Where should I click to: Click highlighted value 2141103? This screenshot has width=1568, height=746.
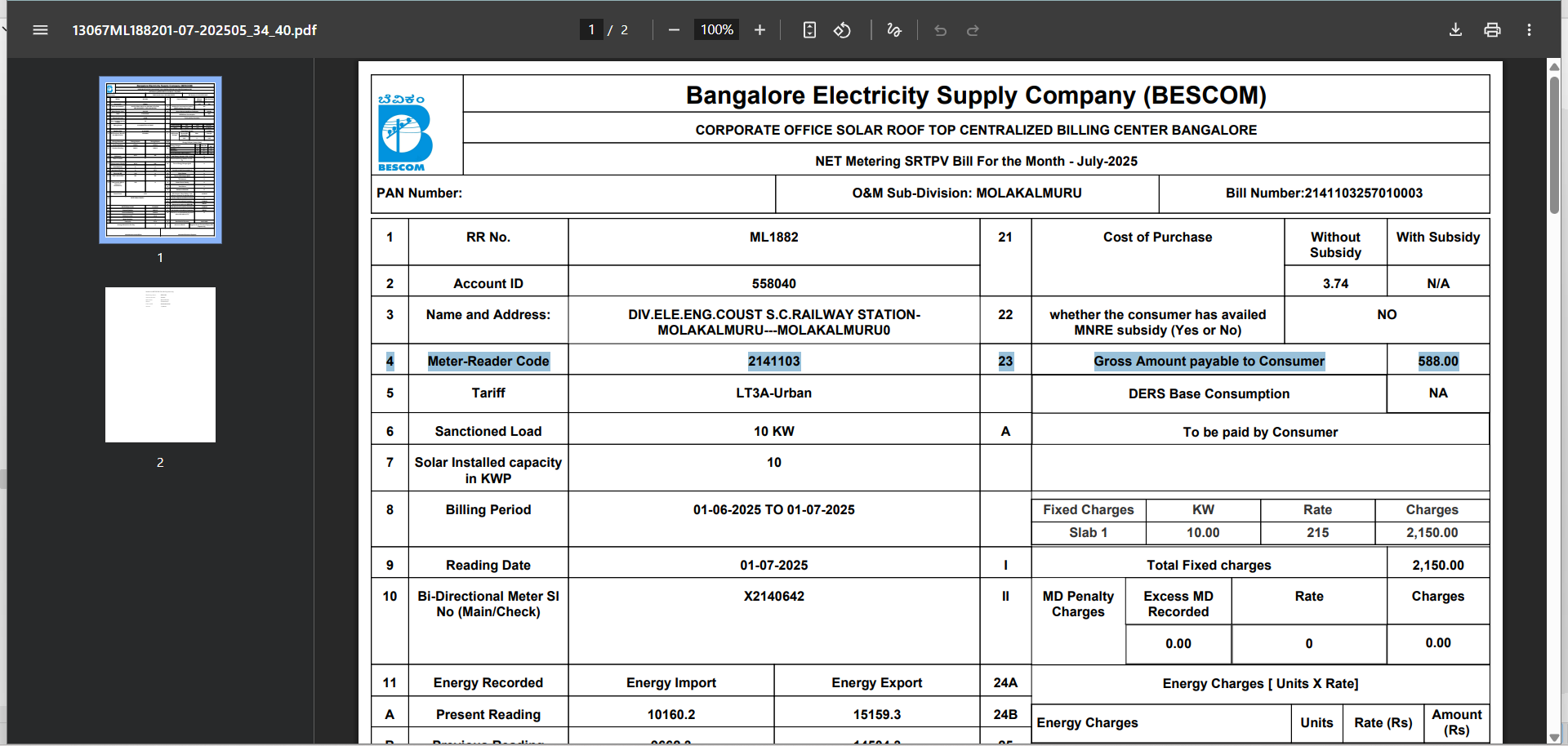(x=774, y=362)
